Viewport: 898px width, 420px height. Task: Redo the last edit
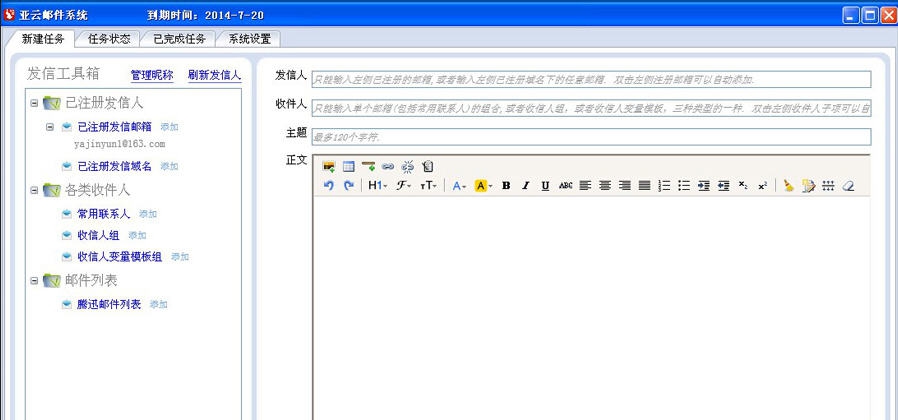point(348,186)
